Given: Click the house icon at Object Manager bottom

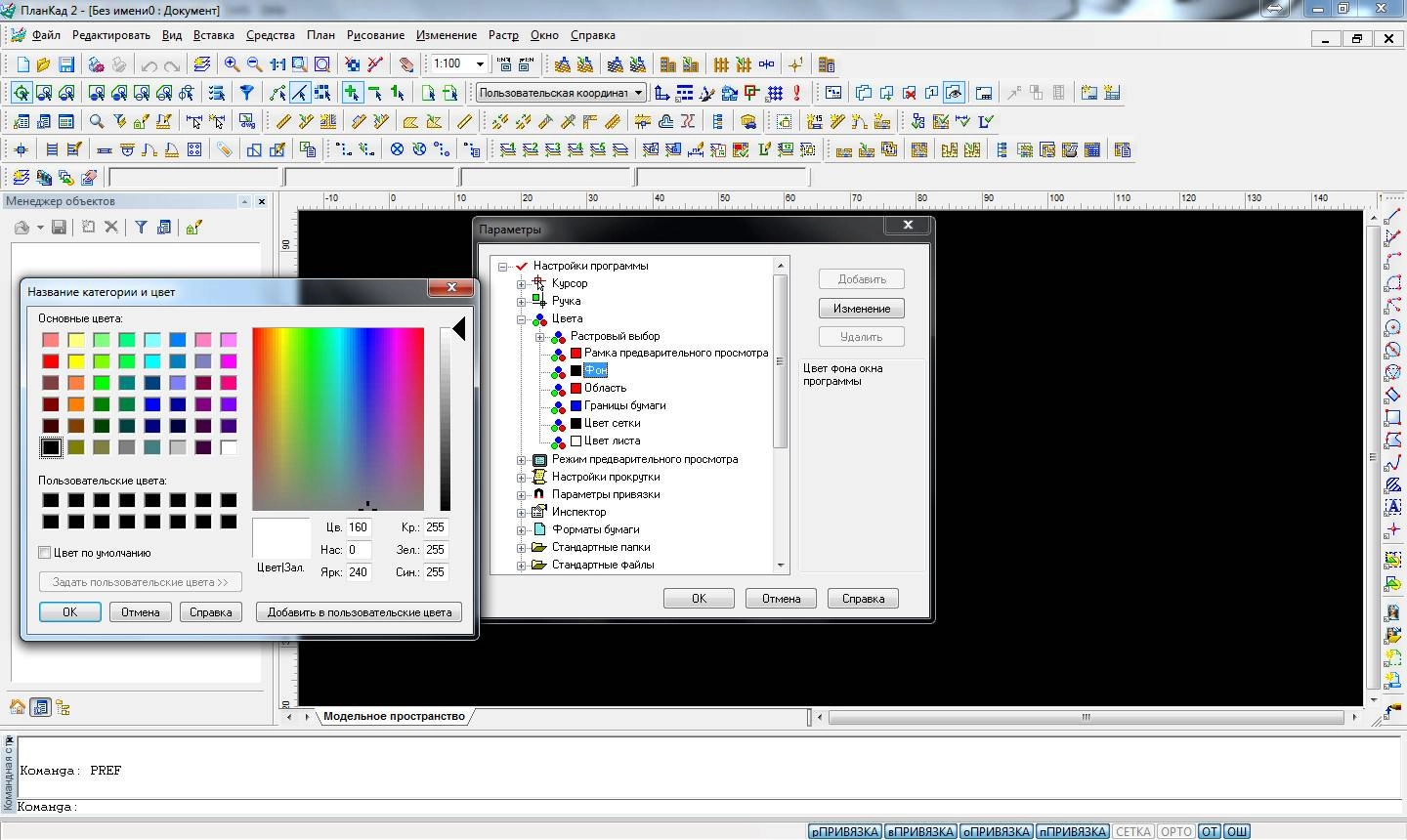Looking at the screenshot, I should pyautogui.click(x=18, y=707).
